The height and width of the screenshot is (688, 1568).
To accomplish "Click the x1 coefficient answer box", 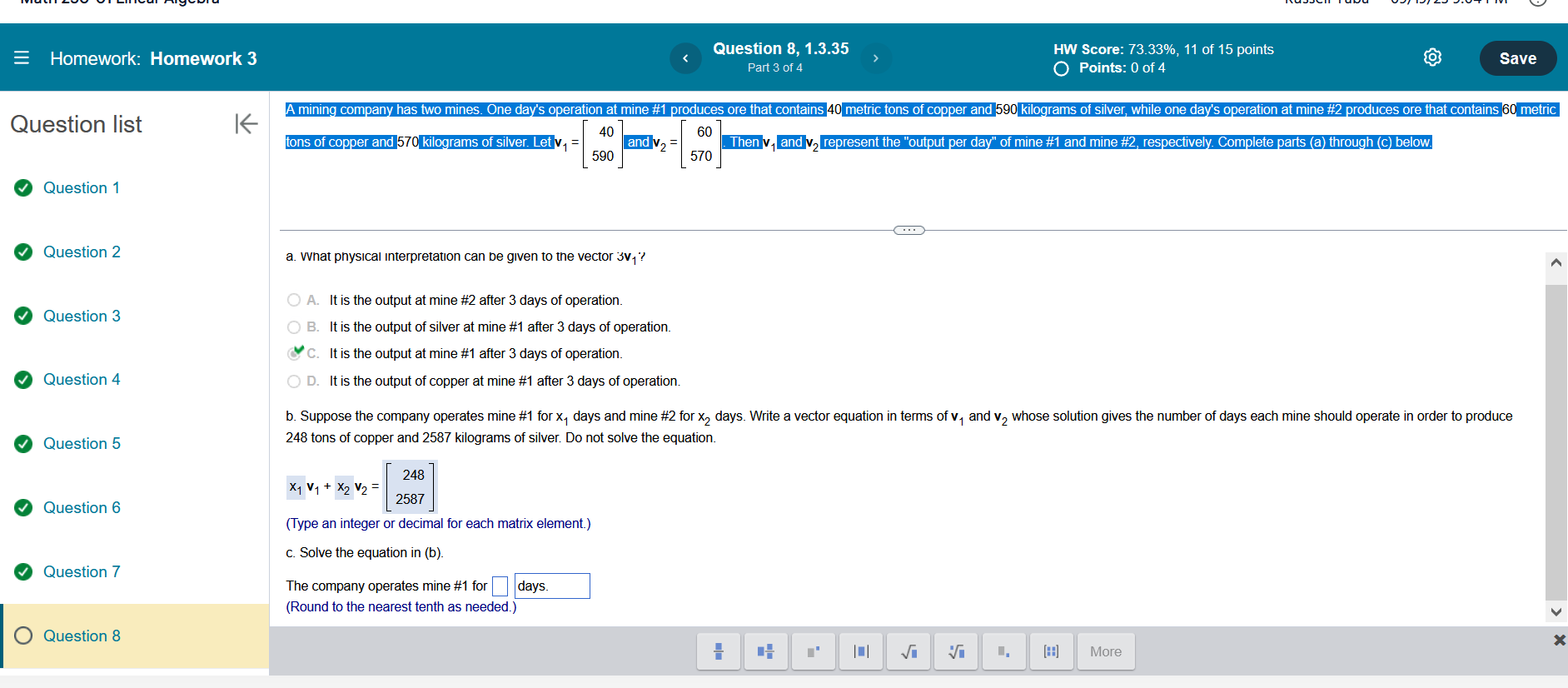I will [x=296, y=487].
